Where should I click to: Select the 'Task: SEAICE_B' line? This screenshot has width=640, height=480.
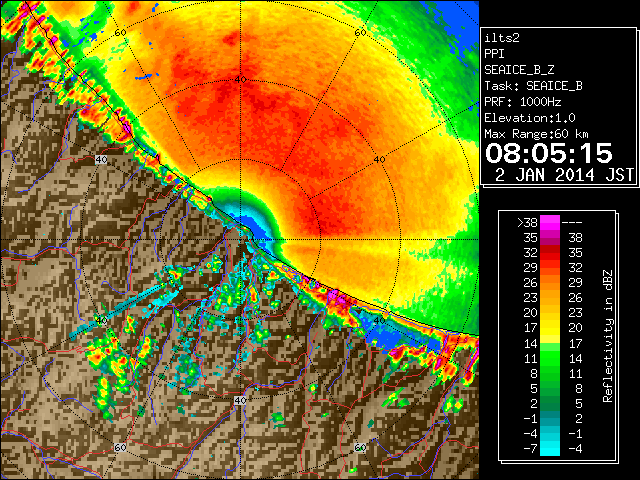533,86
